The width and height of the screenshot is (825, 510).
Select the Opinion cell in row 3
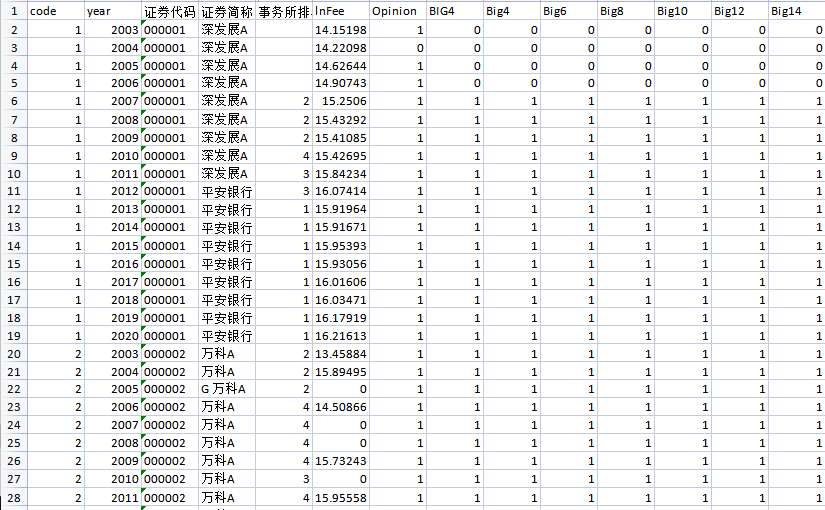pos(397,48)
